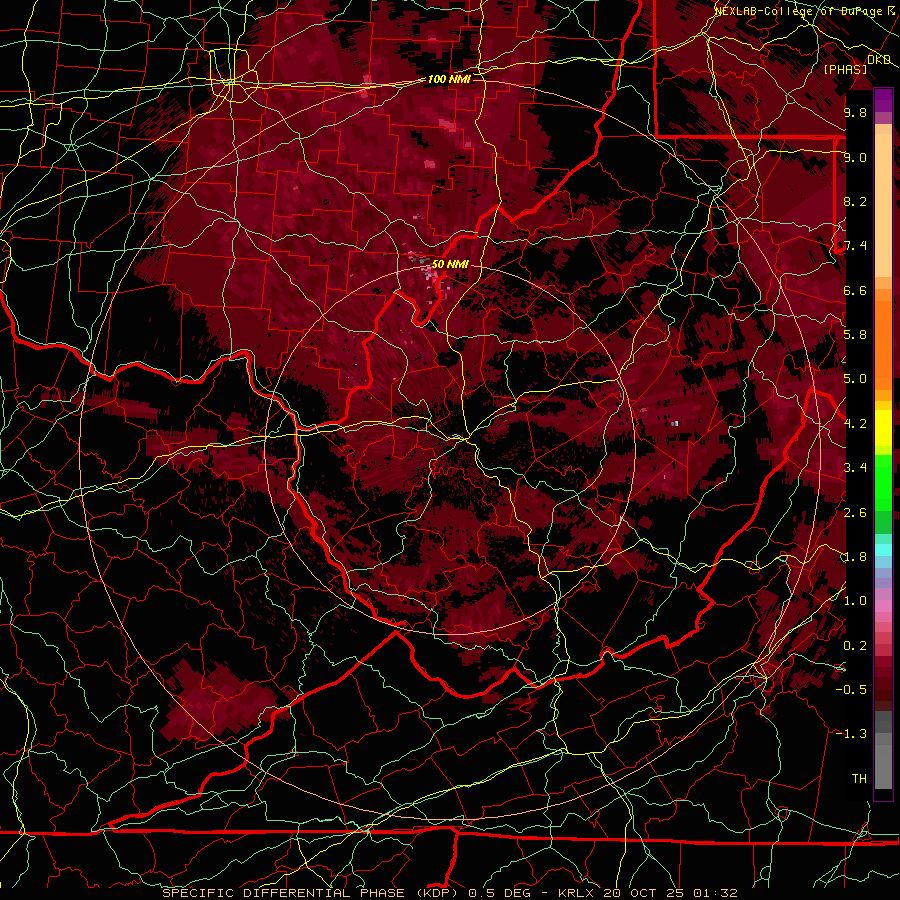This screenshot has width=900, height=900.
Task: Click the 1.0 scale value
Action: 855,601
